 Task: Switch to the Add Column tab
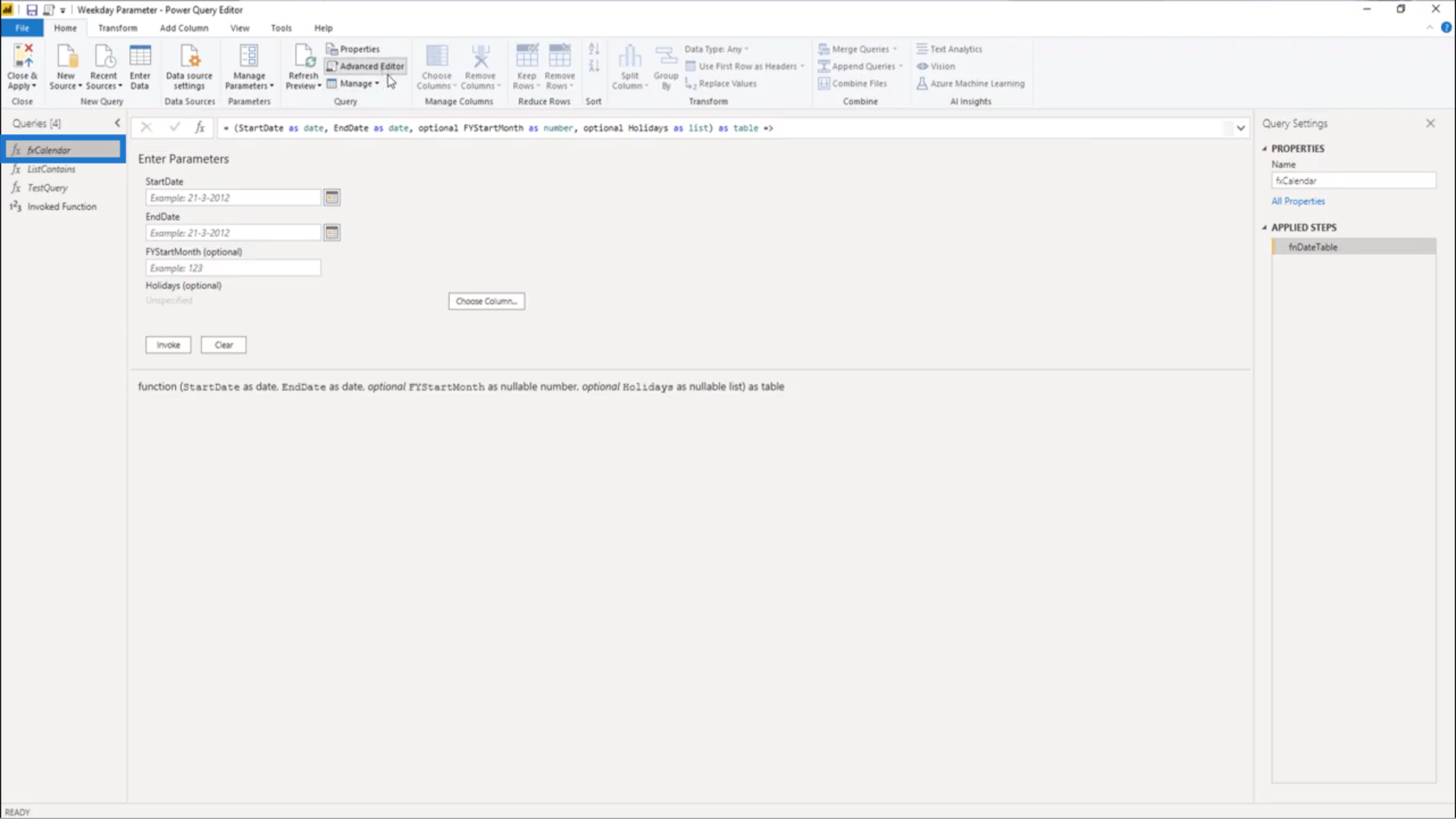coord(184,28)
